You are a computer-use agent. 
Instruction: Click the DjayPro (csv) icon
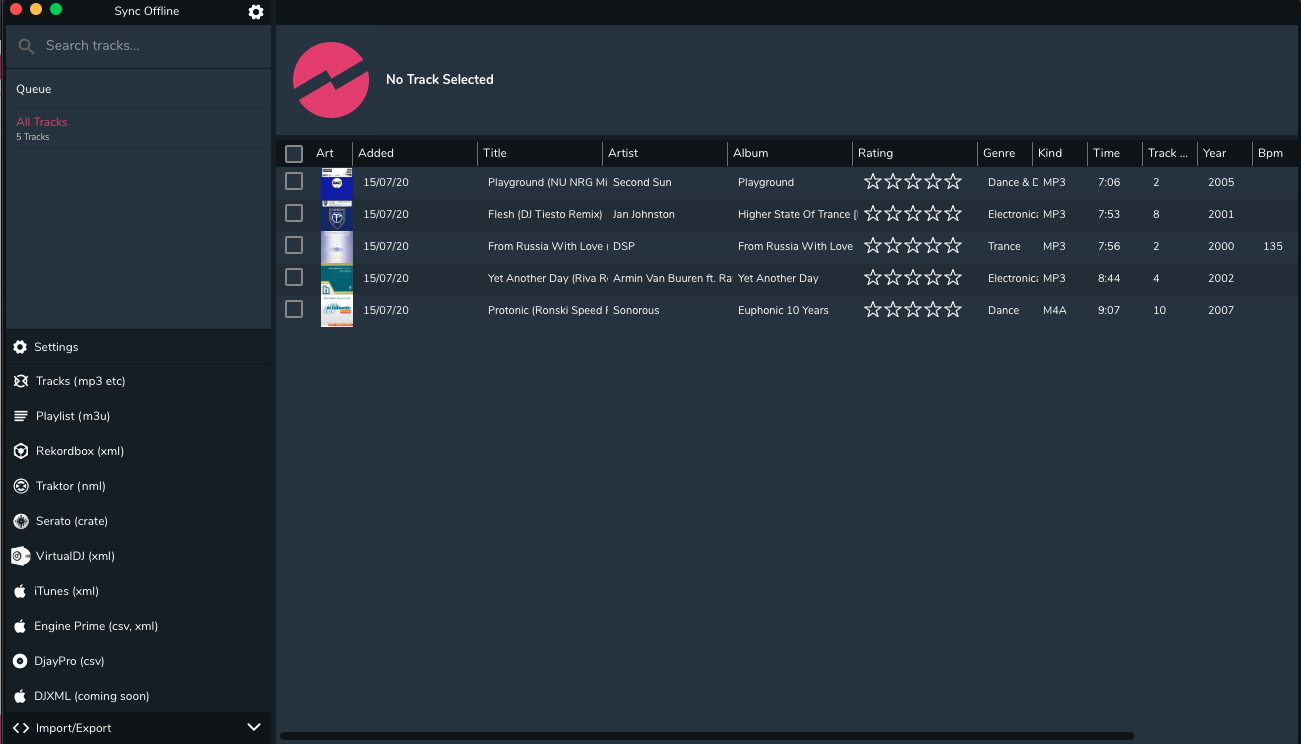(20, 661)
